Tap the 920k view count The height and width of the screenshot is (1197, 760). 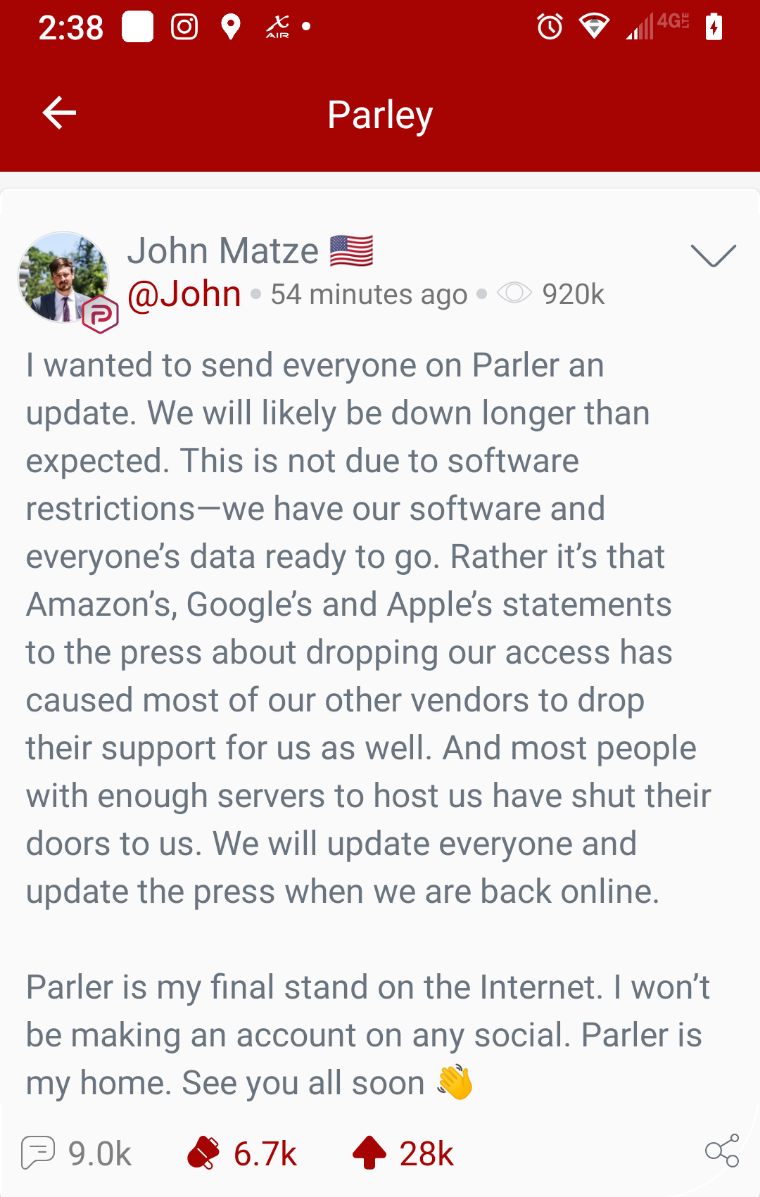click(x=573, y=295)
